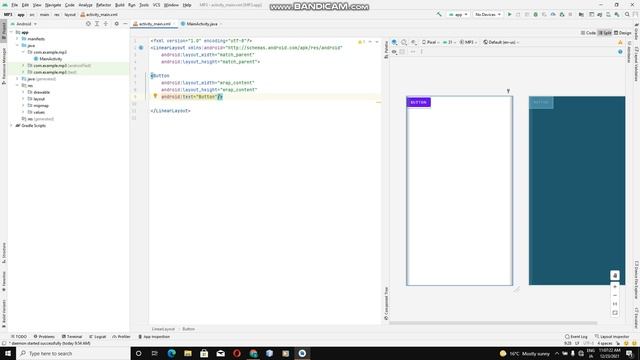Click the warning count indicator in editor
Image resolution: width=640 pixels, height=360 pixels.
[x=361, y=42]
